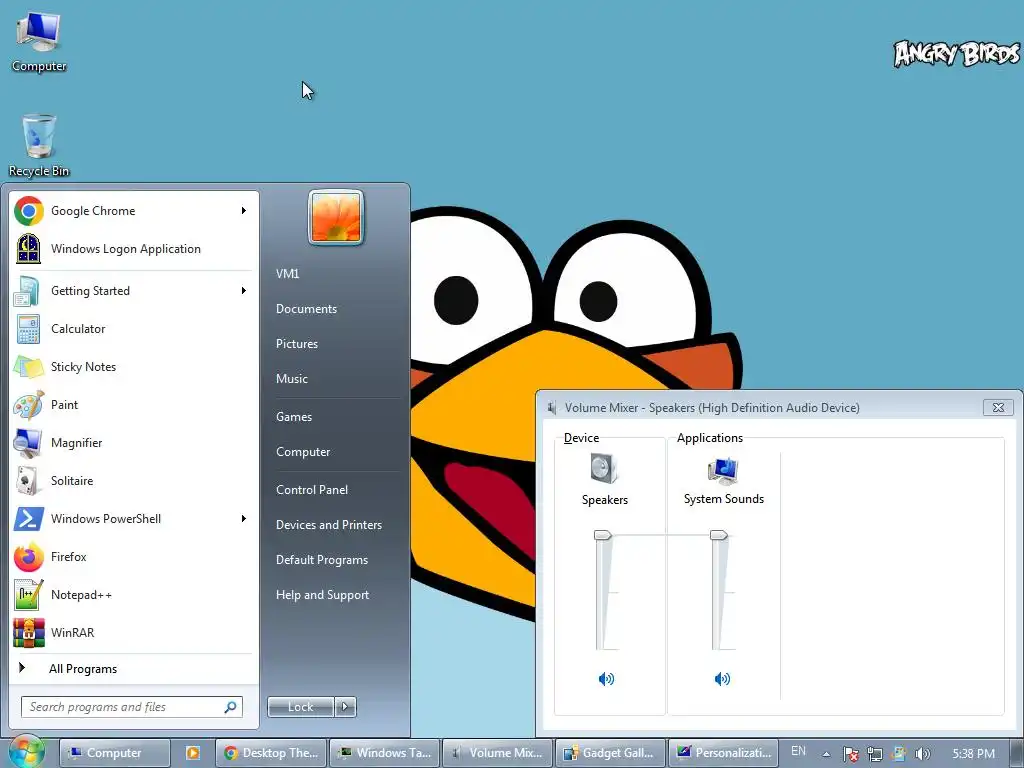1024x768 pixels.
Task: Select Computer desktop icon
Action: 39,42
